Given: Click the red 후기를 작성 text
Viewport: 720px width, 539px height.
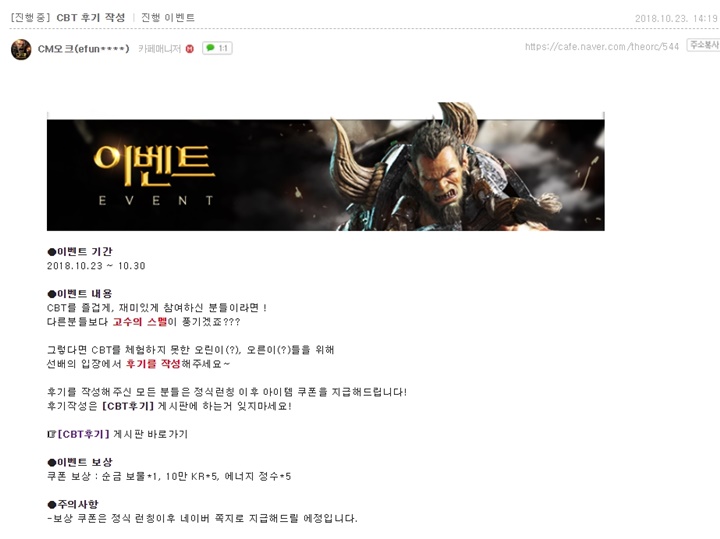Looking at the screenshot, I should (153, 364).
